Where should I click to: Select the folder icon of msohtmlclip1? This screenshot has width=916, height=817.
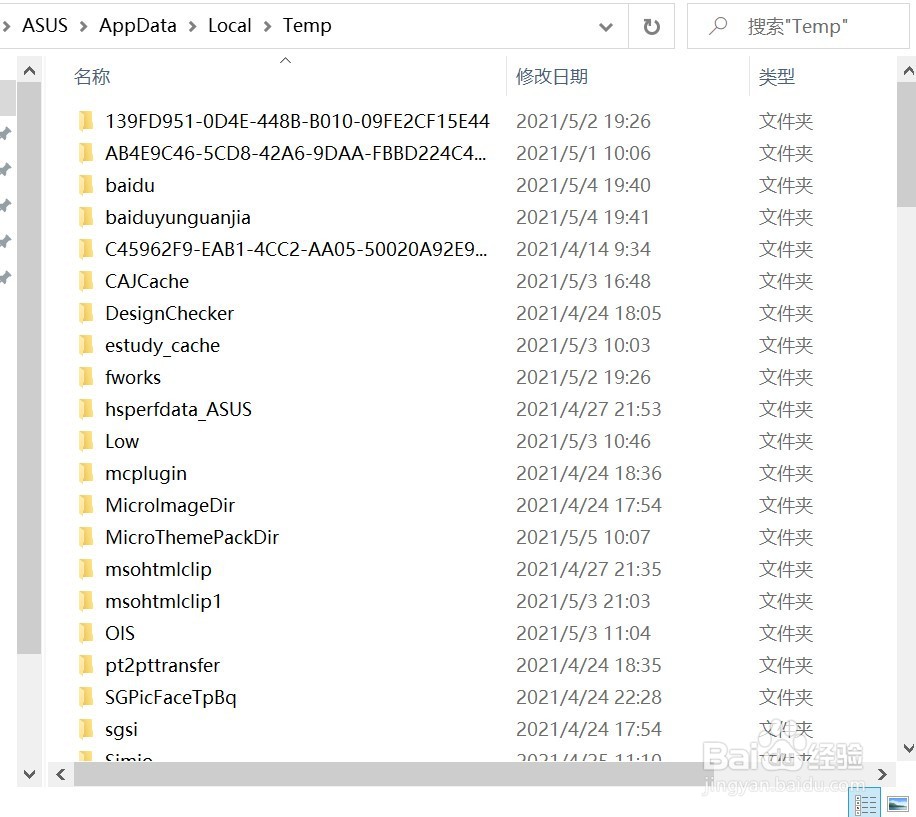86,601
